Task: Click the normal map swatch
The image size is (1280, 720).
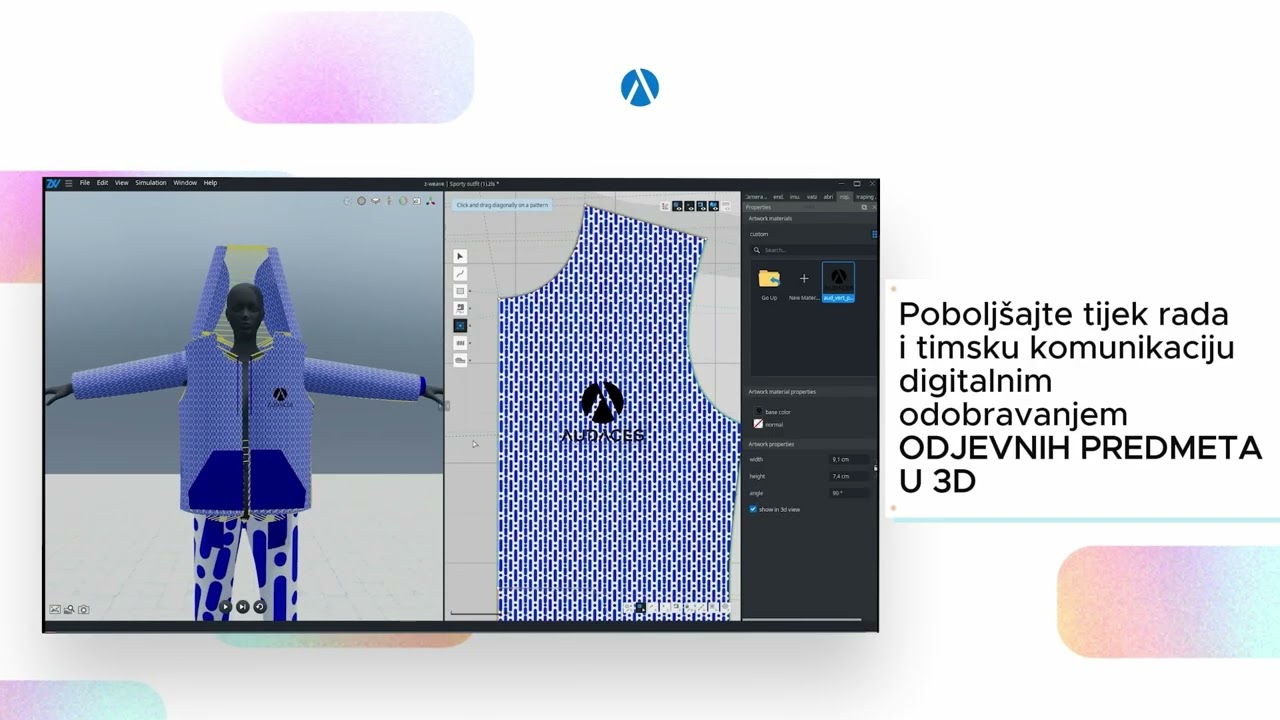Action: 758,424
